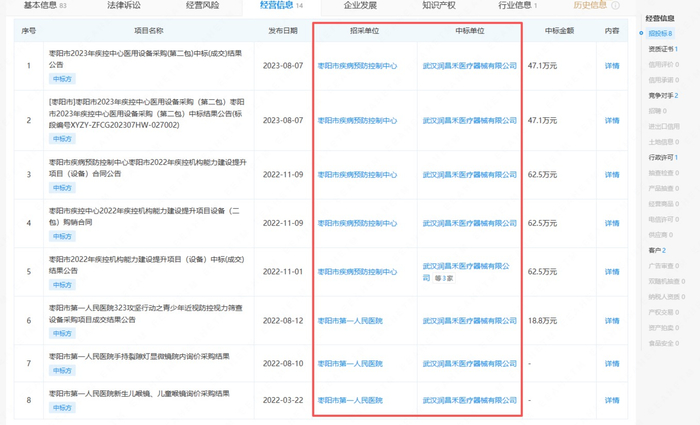
Task: Select 招投标 8 in the sidebar
Action: (x=661, y=33)
